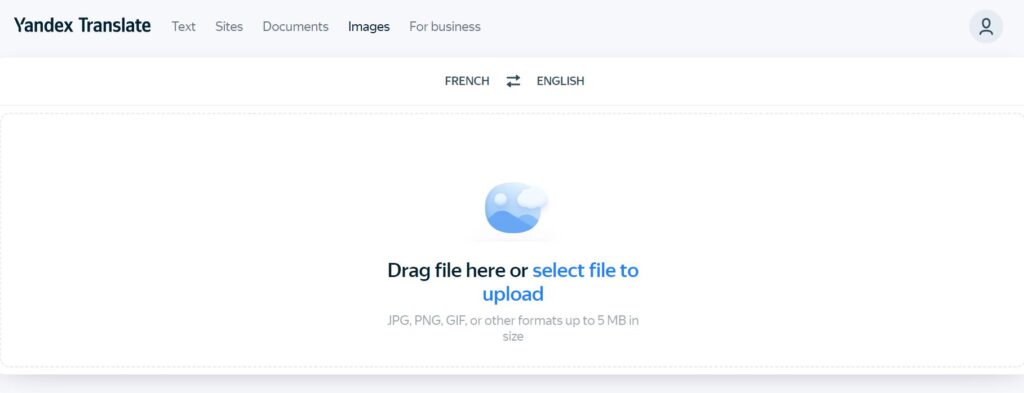The height and width of the screenshot is (393, 1024).
Task: Click the Yandex Translate logo
Action: [82, 26]
